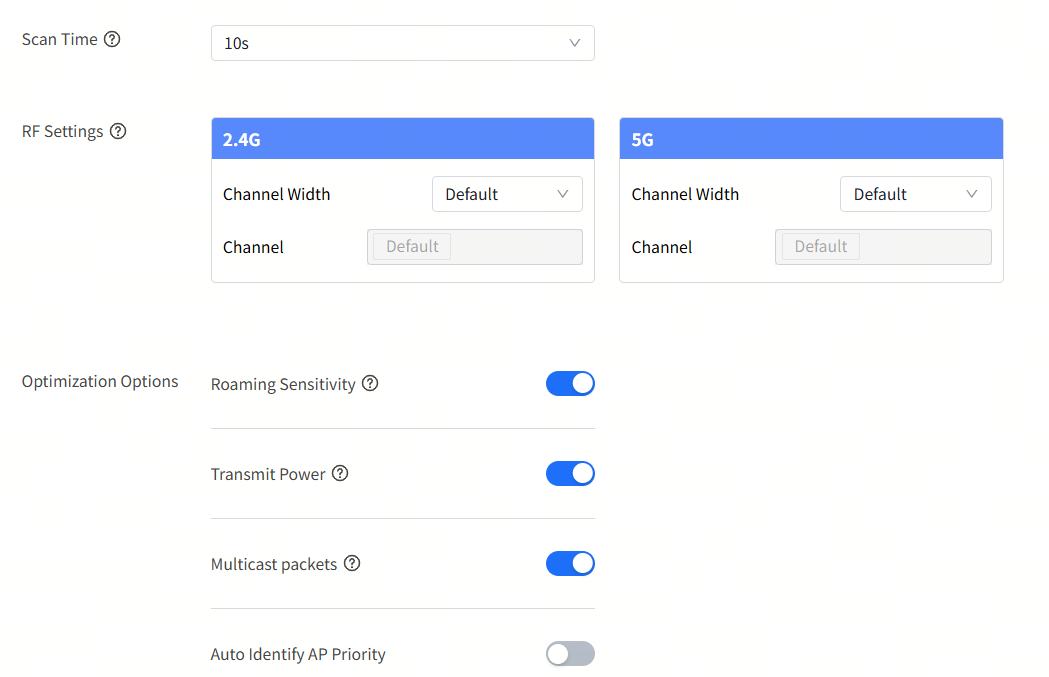Click the Auto Identify AP Priority label
This screenshot has width=1049, height=677.
pos(298,655)
